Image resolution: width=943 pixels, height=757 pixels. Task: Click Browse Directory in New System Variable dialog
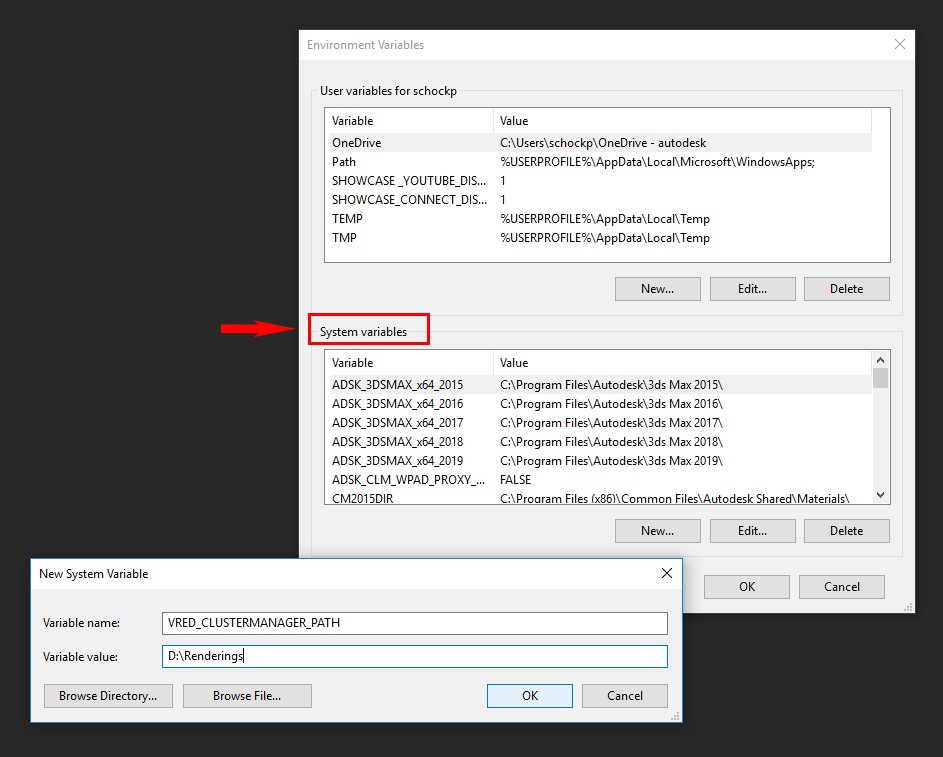[x=107, y=695]
